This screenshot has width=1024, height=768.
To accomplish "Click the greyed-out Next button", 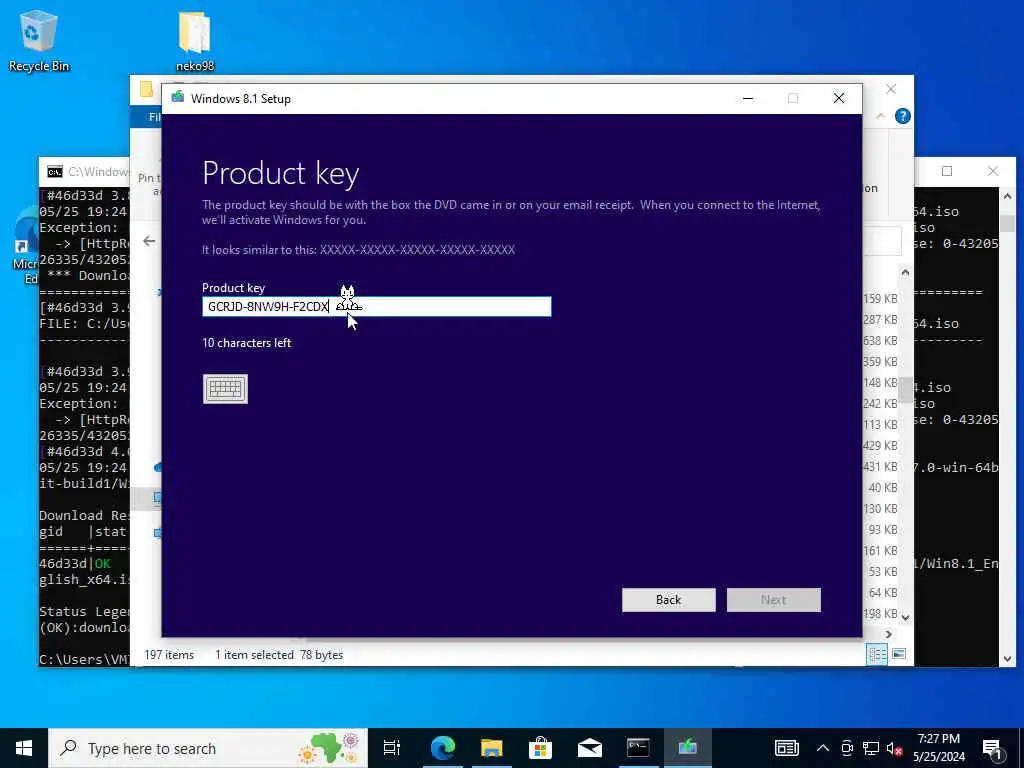I will tap(774, 600).
